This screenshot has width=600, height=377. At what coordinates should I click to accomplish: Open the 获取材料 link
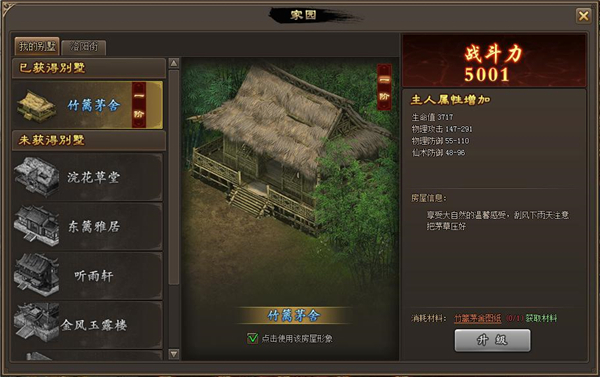541,318
